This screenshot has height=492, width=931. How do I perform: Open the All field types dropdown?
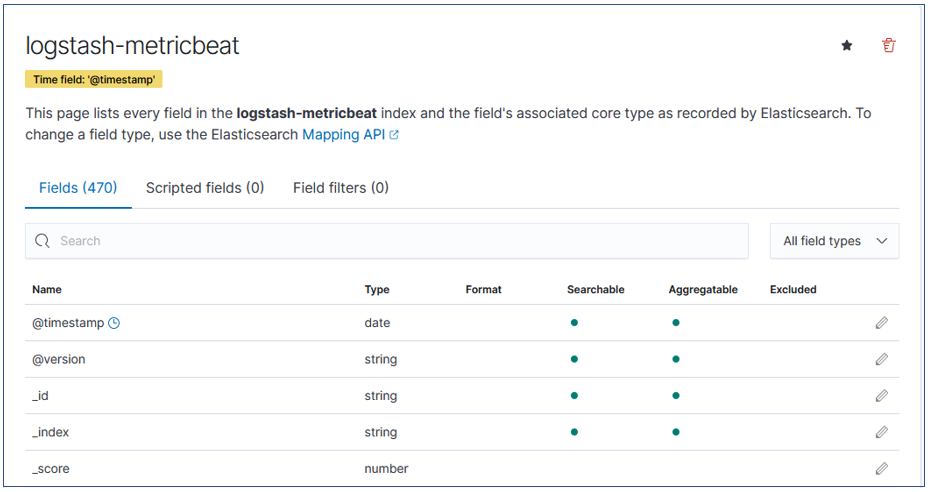point(834,241)
